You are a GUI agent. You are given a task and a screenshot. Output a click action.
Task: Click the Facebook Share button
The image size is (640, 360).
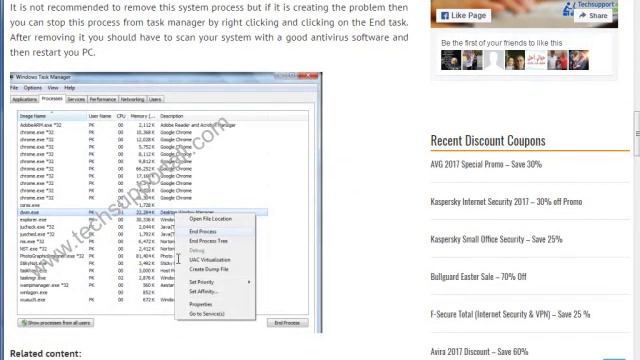click(x=593, y=16)
